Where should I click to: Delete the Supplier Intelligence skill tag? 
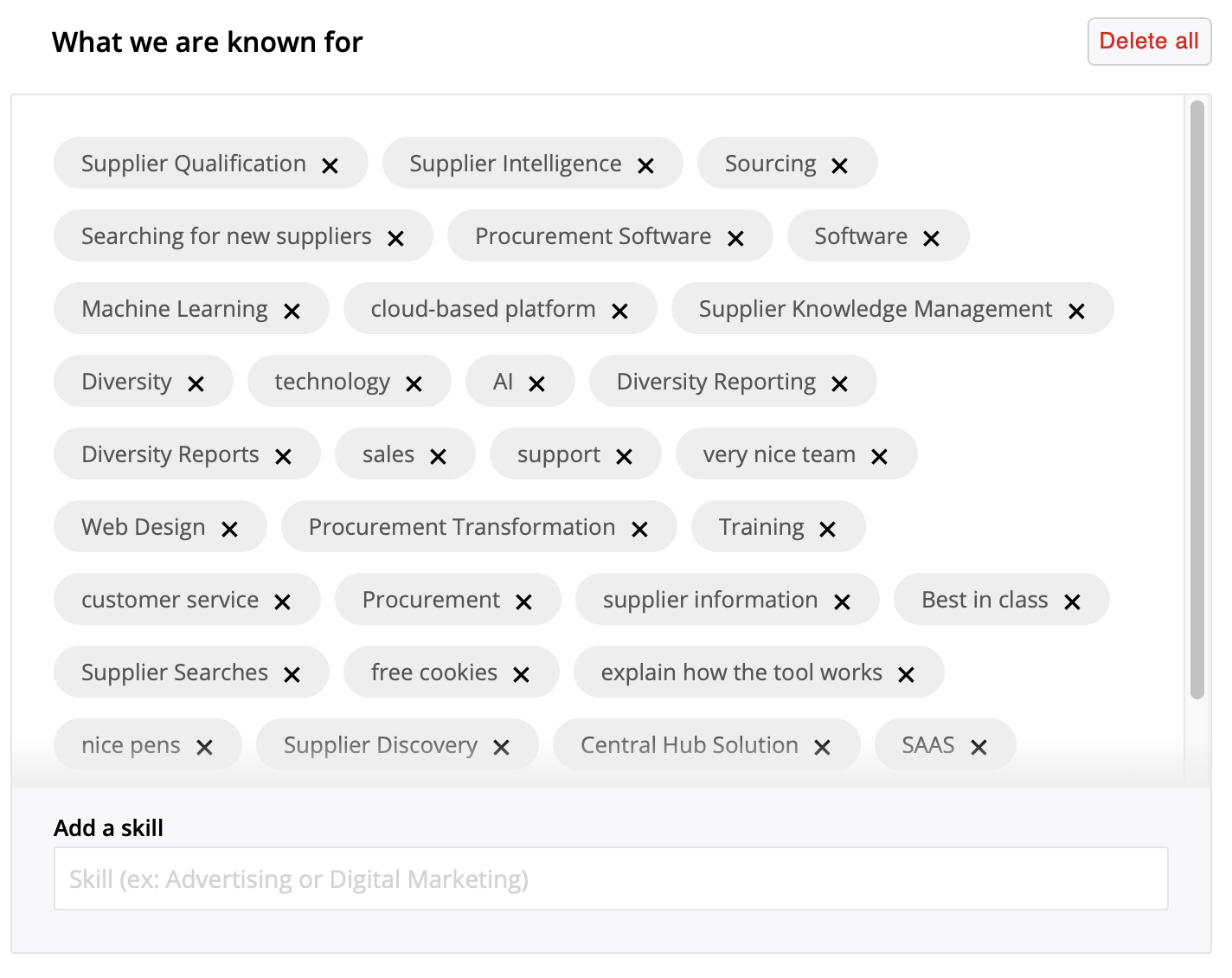coord(645,165)
